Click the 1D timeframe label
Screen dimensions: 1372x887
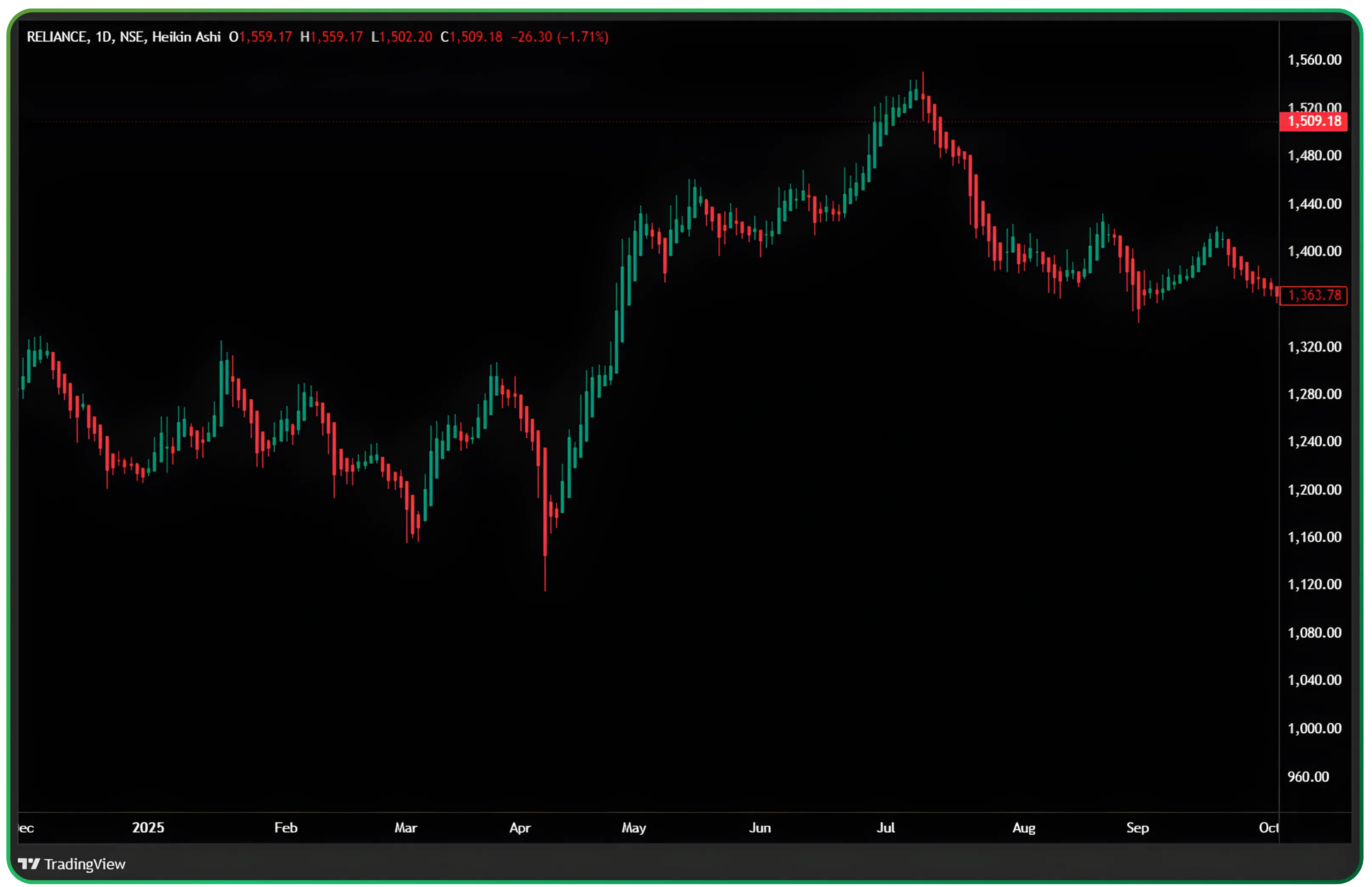tap(104, 38)
